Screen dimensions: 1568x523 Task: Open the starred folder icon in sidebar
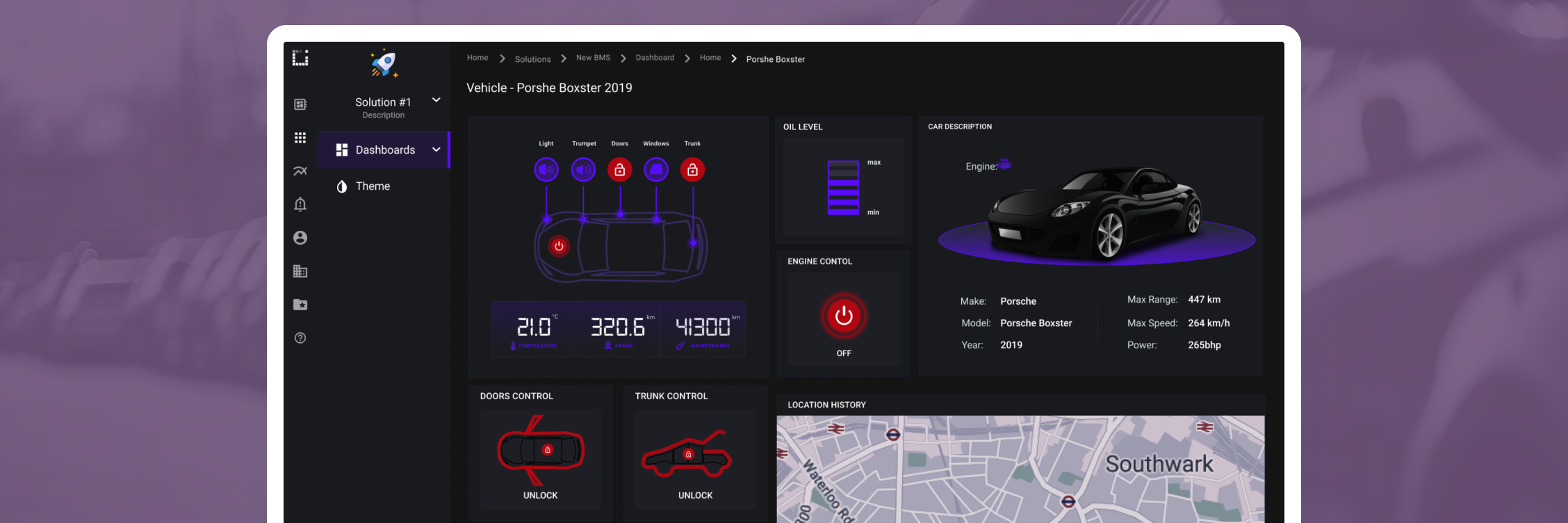pos(300,305)
